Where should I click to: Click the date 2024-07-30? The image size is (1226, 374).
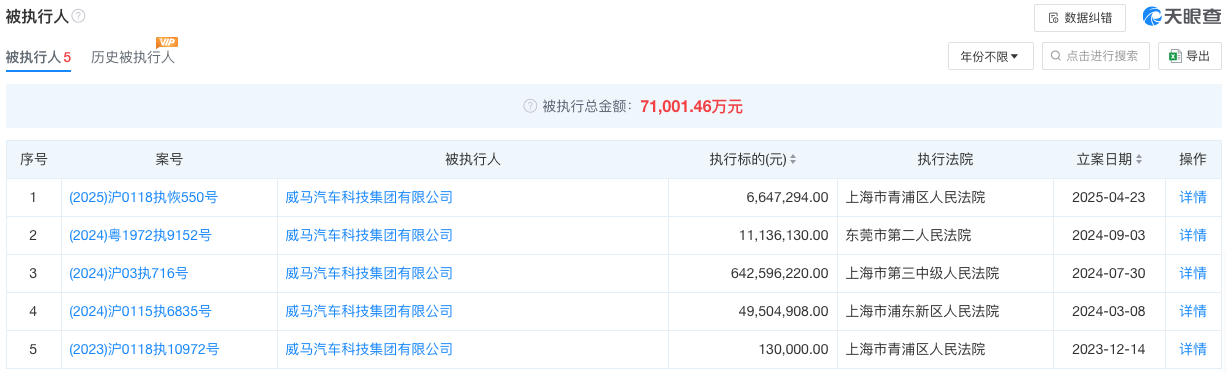click(x=1109, y=273)
